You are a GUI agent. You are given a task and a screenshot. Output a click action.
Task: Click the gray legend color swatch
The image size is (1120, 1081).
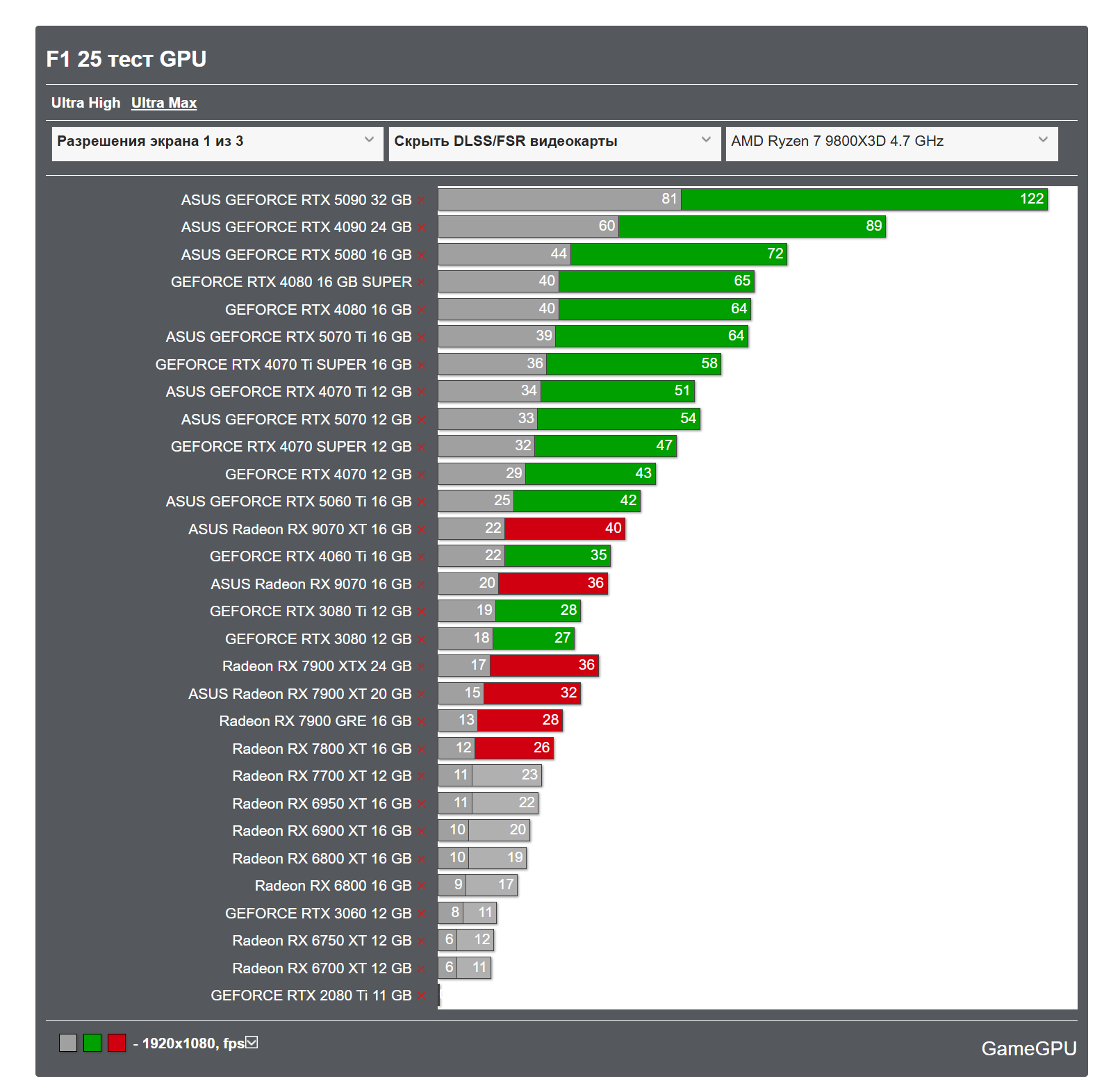68,1043
